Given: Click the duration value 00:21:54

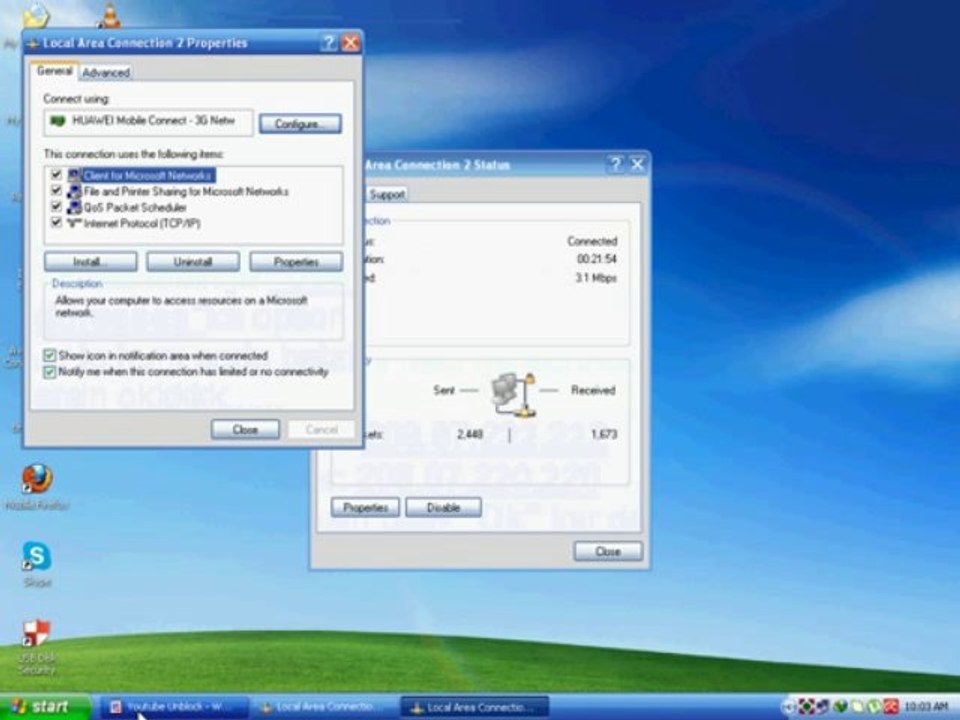Looking at the screenshot, I should pos(596,259).
